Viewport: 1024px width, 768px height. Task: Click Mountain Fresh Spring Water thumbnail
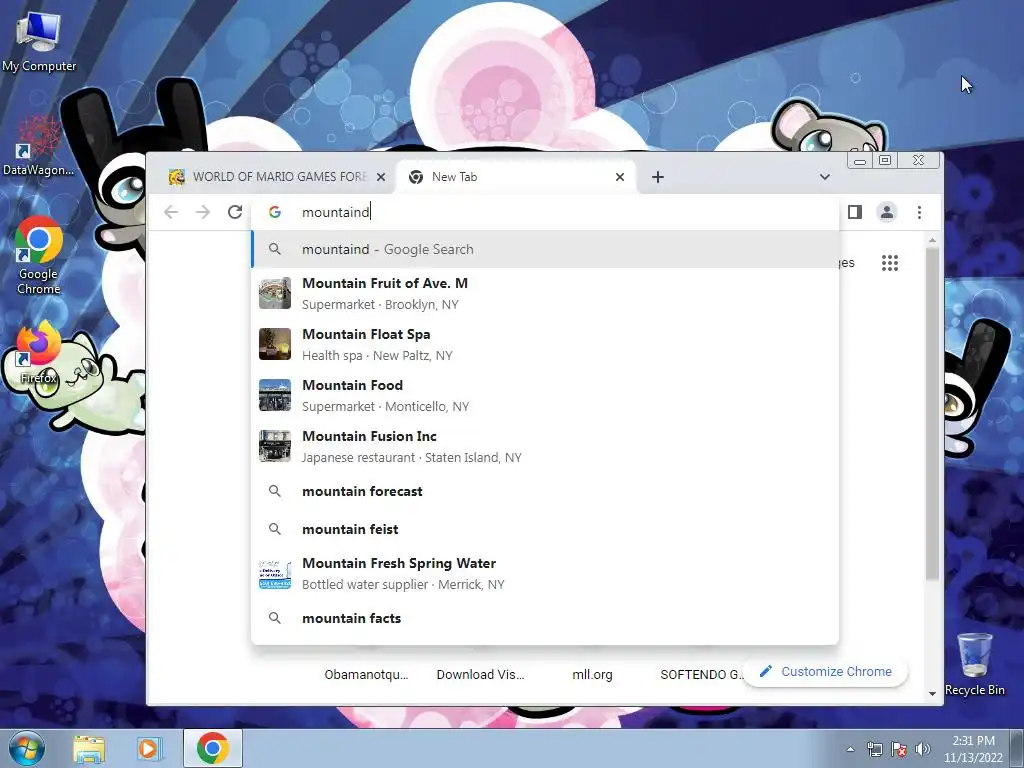pyautogui.click(x=275, y=574)
